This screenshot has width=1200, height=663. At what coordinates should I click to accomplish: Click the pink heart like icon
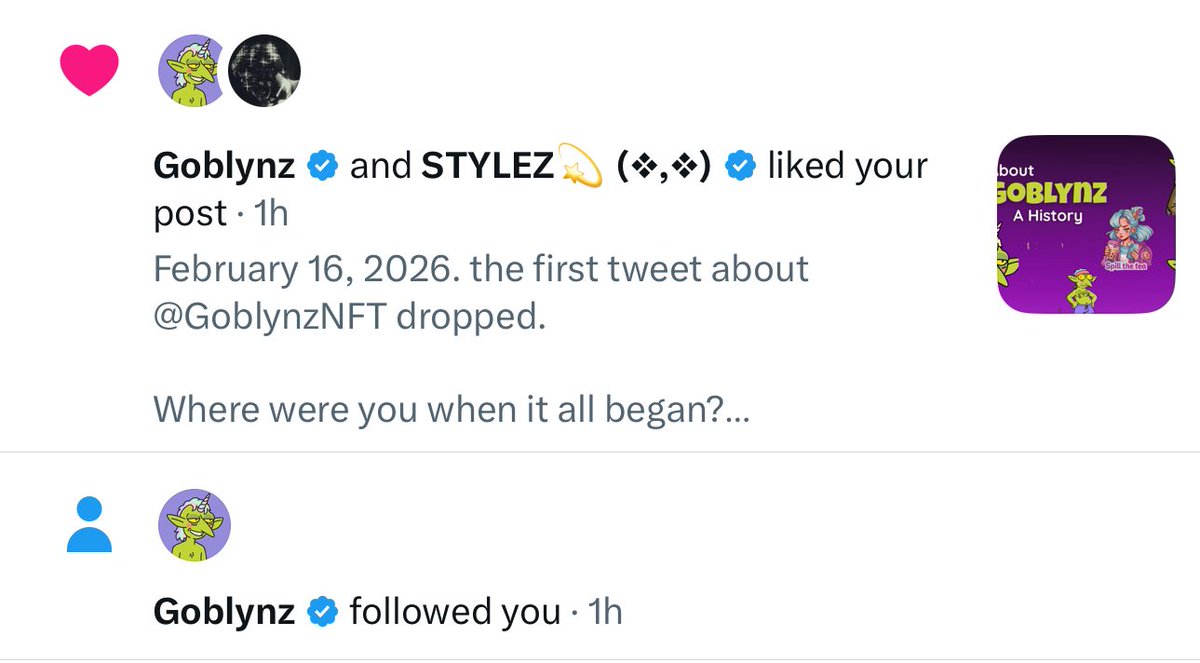coord(89,70)
